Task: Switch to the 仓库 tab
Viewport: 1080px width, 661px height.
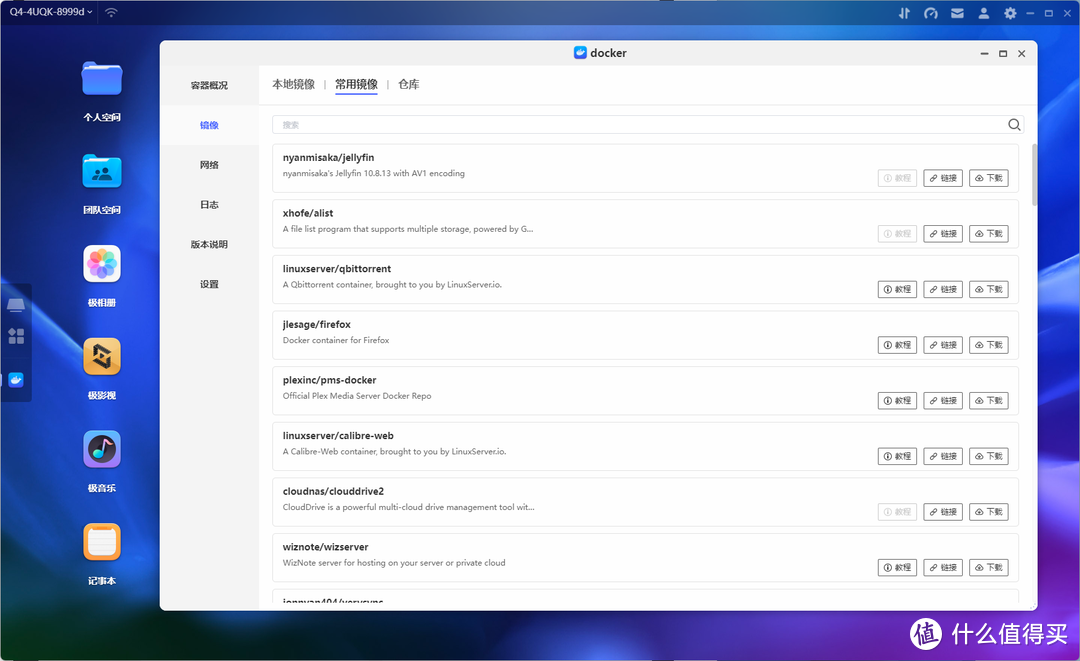Action: coord(408,85)
